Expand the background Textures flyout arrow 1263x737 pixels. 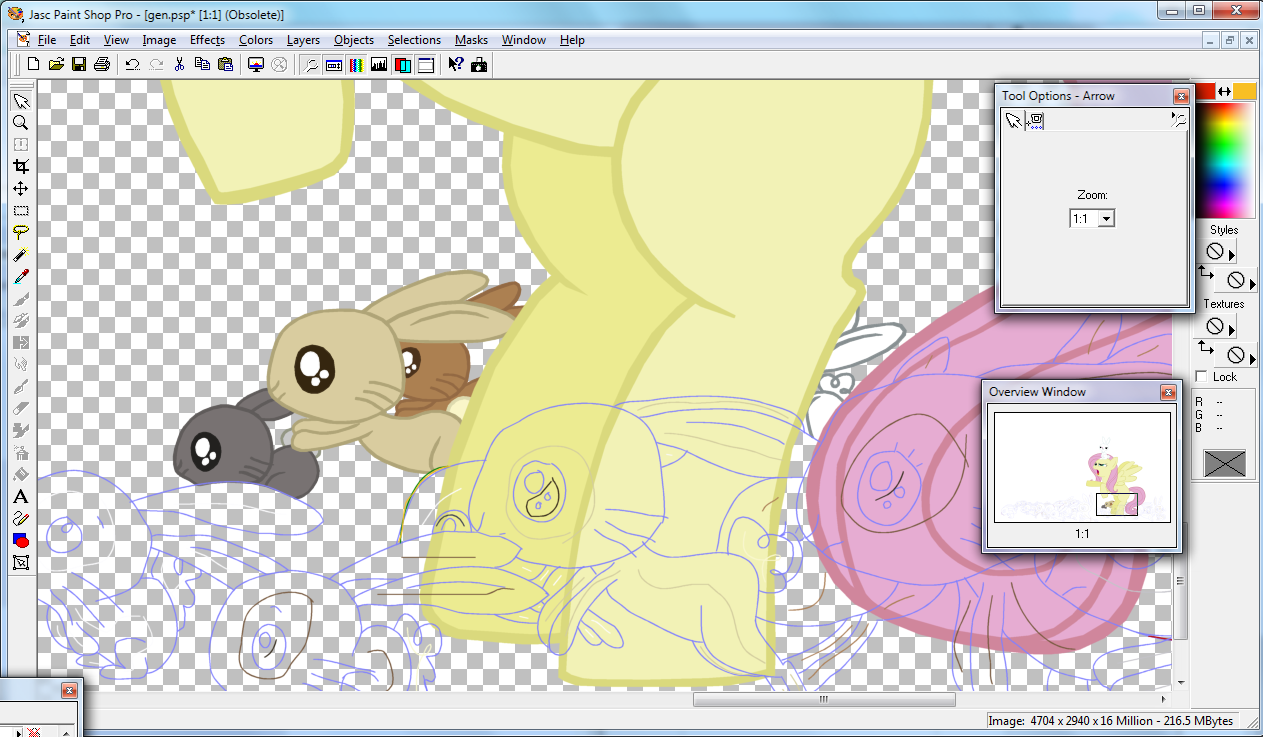click(1252, 357)
